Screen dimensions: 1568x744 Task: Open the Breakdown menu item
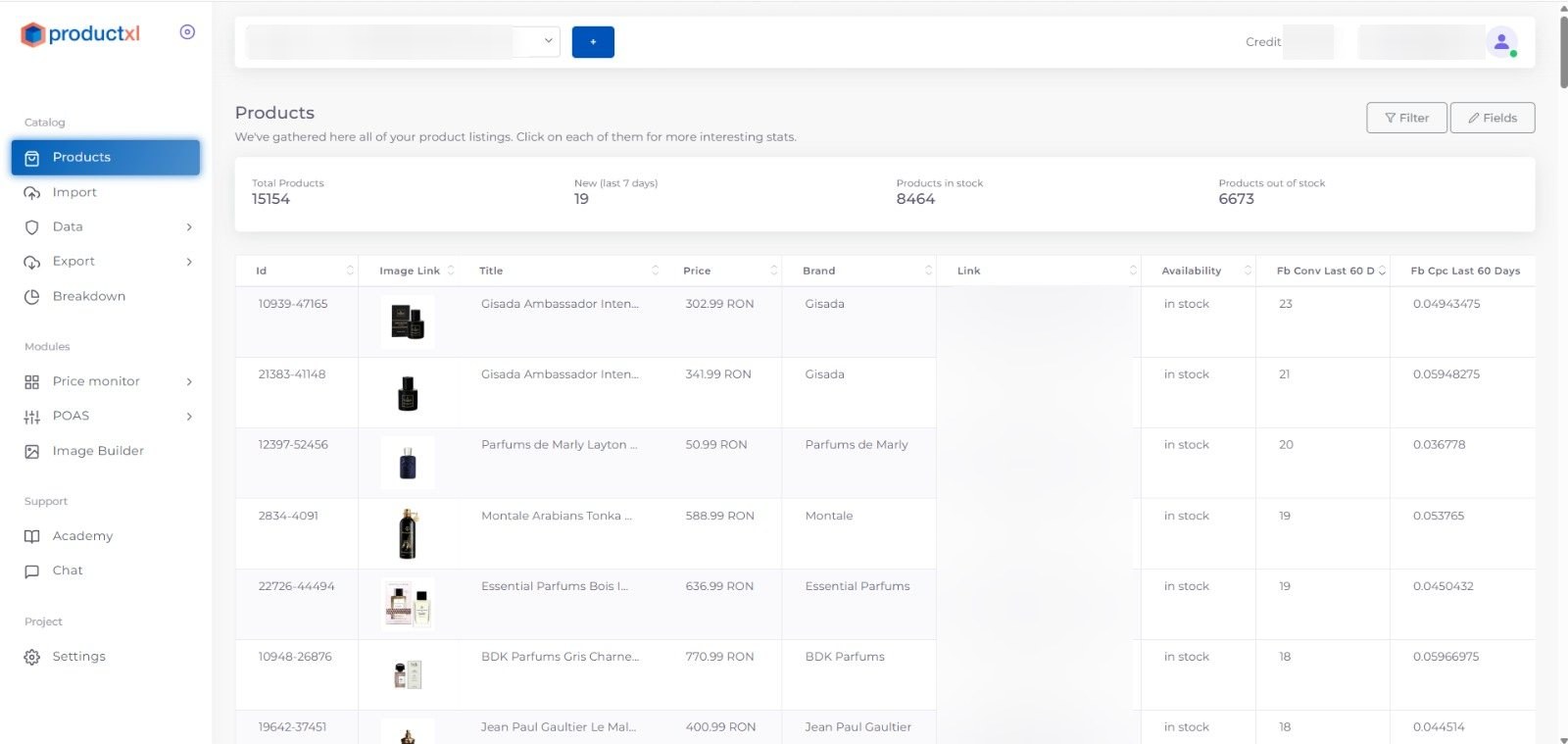pyautogui.click(x=106, y=296)
